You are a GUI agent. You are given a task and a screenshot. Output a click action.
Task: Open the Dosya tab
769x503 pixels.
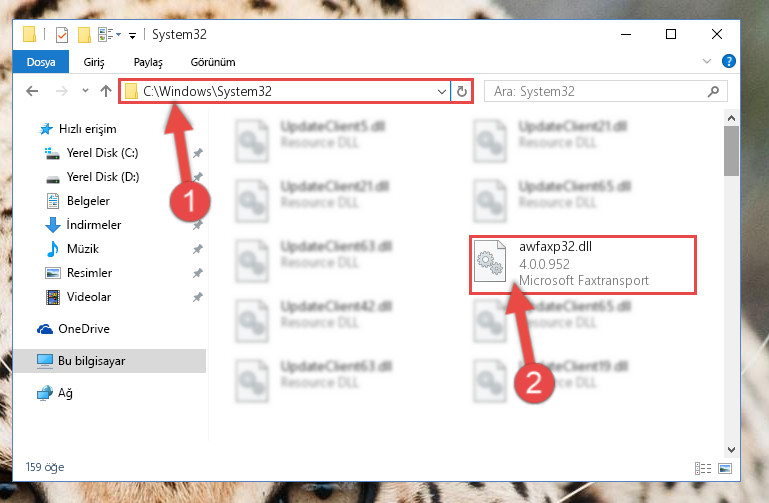41,62
